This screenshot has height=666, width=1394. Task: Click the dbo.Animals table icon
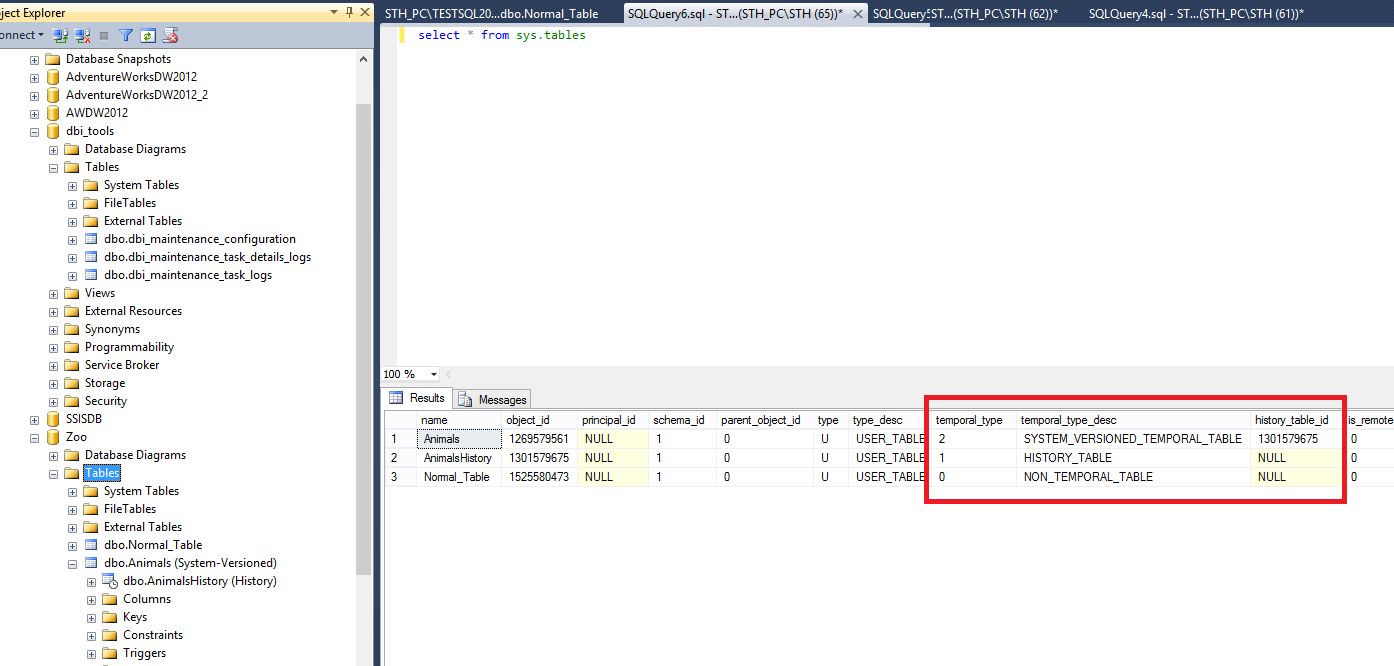[x=91, y=563]
